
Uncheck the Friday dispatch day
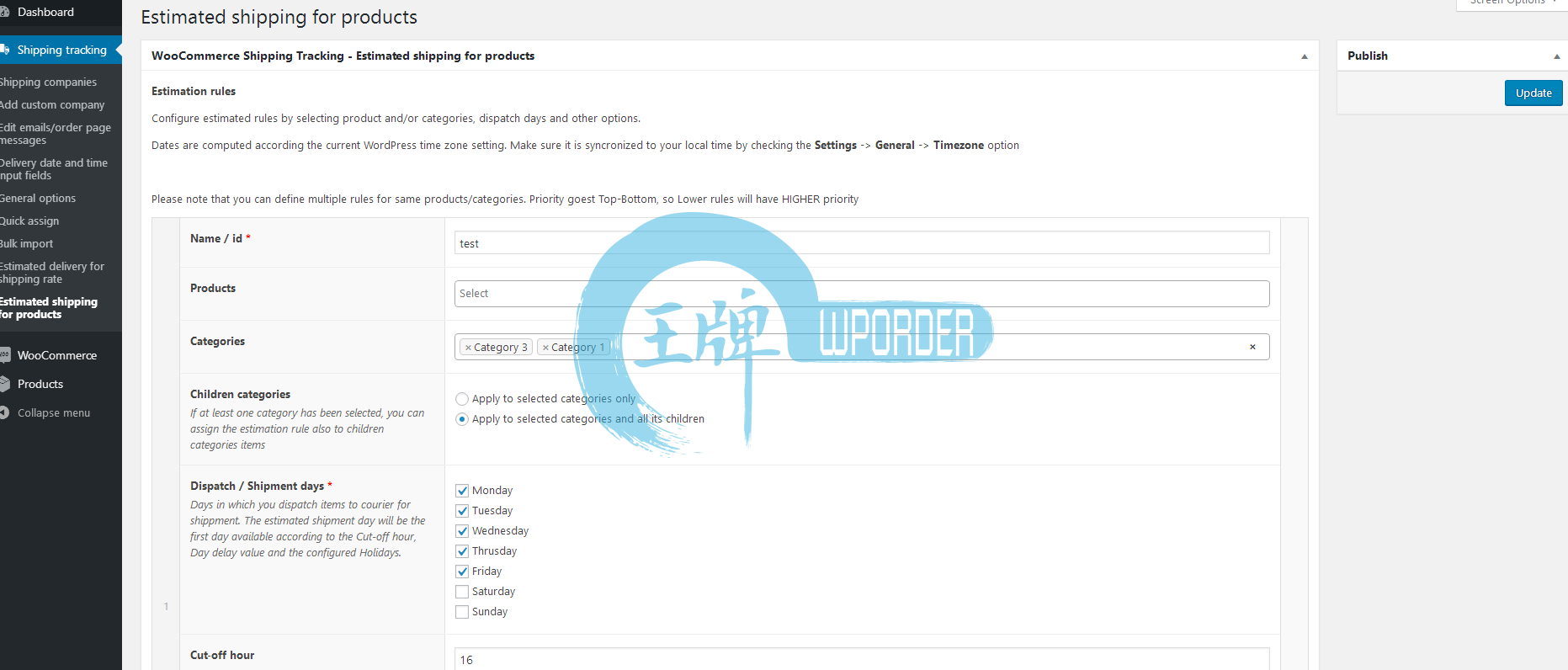(462, 572)
